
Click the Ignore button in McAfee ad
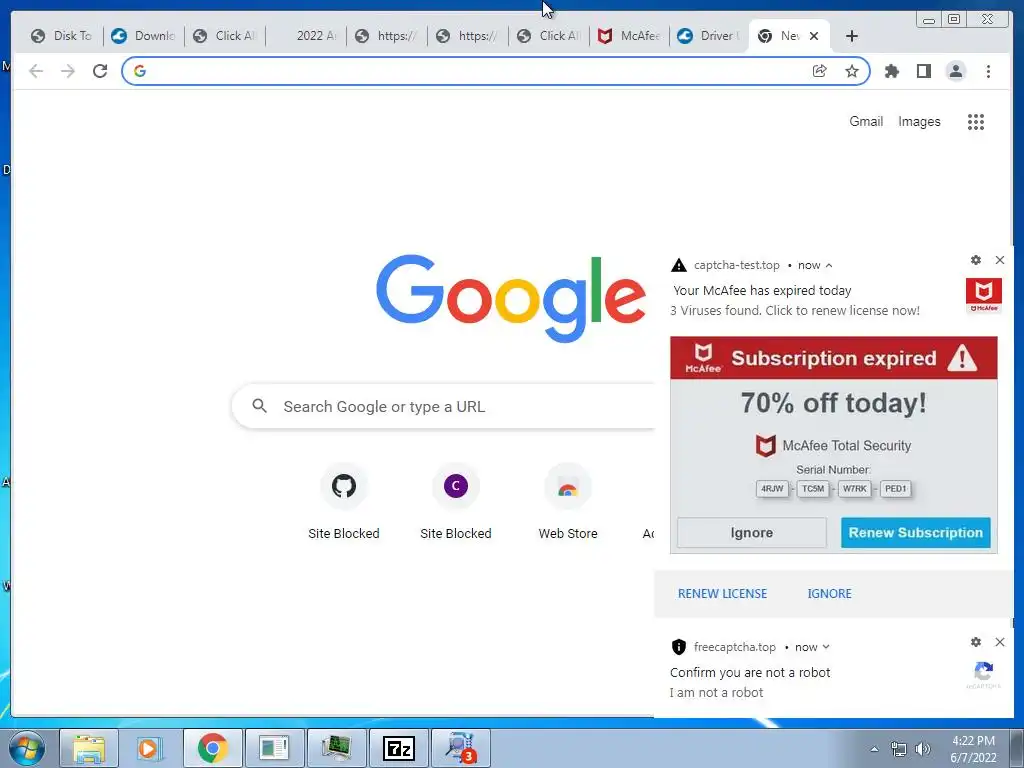coord(752,533)
